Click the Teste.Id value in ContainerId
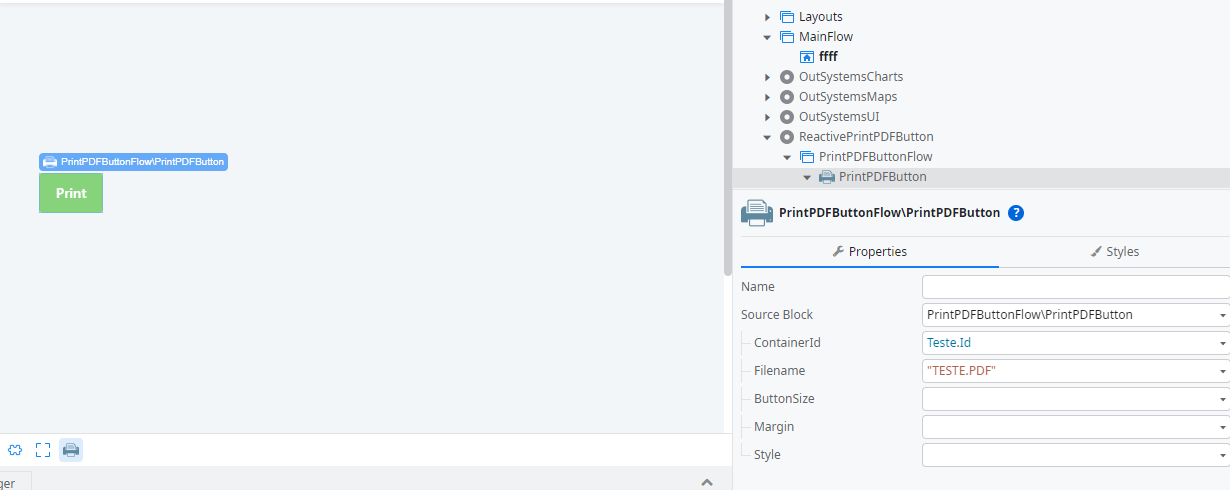 pos(949,343)
